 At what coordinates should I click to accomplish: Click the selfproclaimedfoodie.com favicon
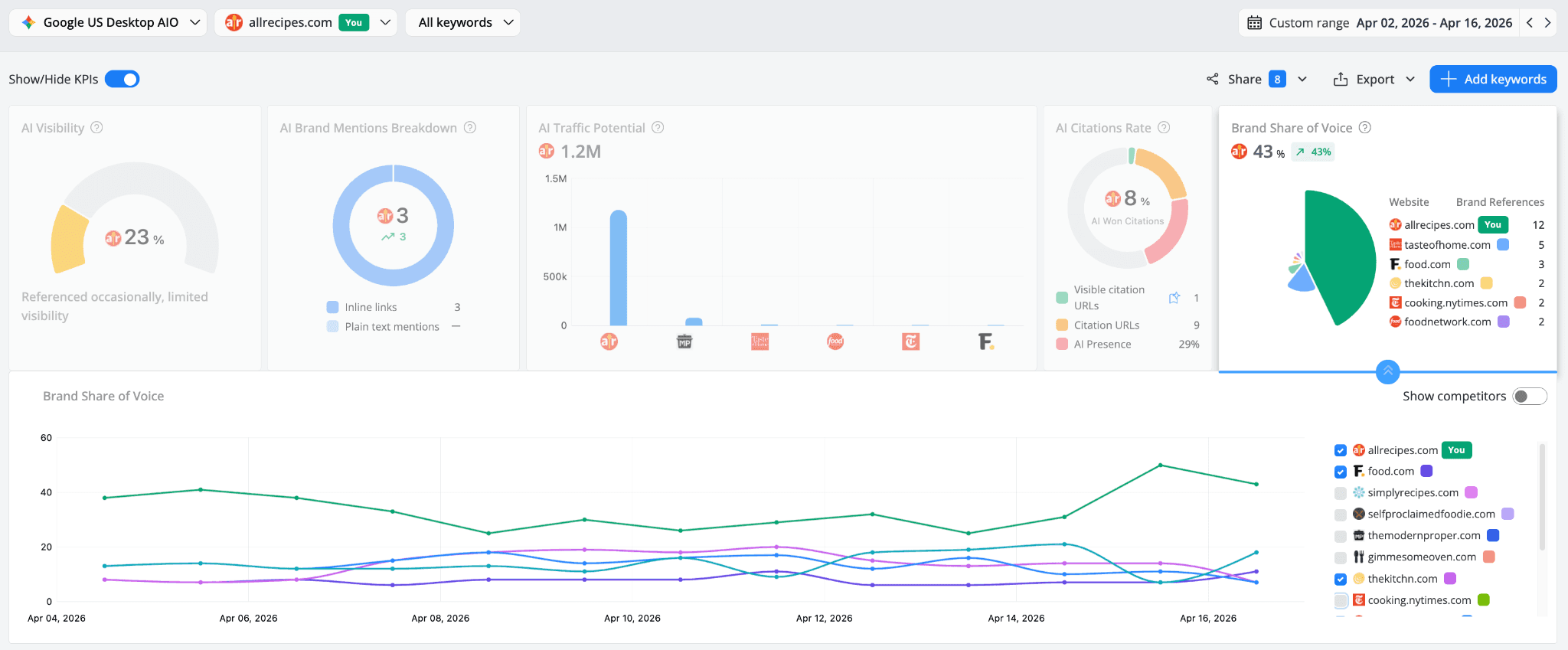pos(1359,514)
